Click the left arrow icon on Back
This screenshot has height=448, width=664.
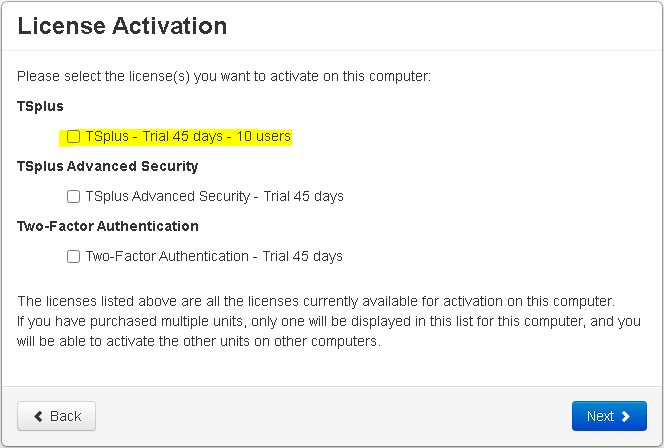tap(38, 416)
